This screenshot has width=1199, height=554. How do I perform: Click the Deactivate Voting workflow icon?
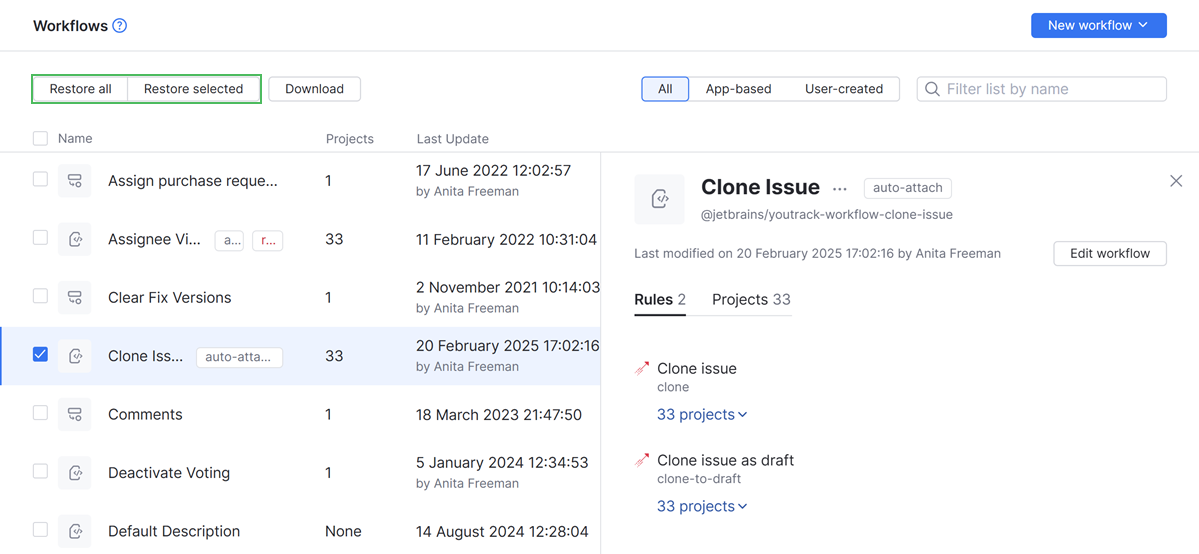click(75, 473)
